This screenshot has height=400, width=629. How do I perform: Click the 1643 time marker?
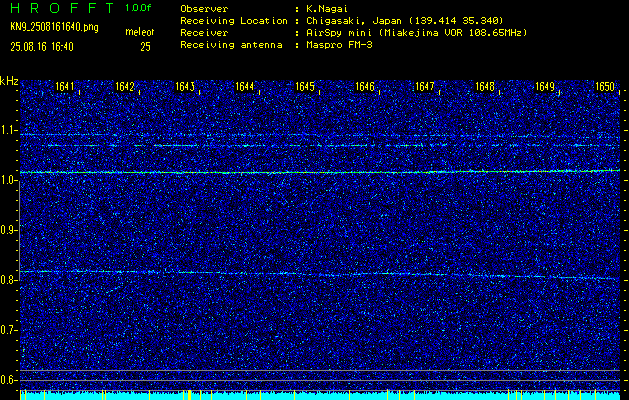[185, 87]
